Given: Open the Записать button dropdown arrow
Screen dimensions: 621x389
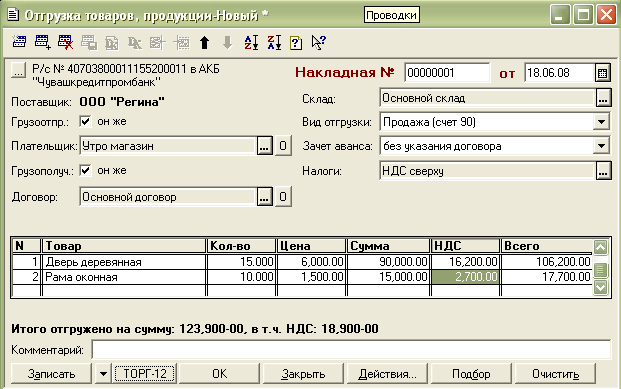Looking at the screenshot, I should coord(103,374).
